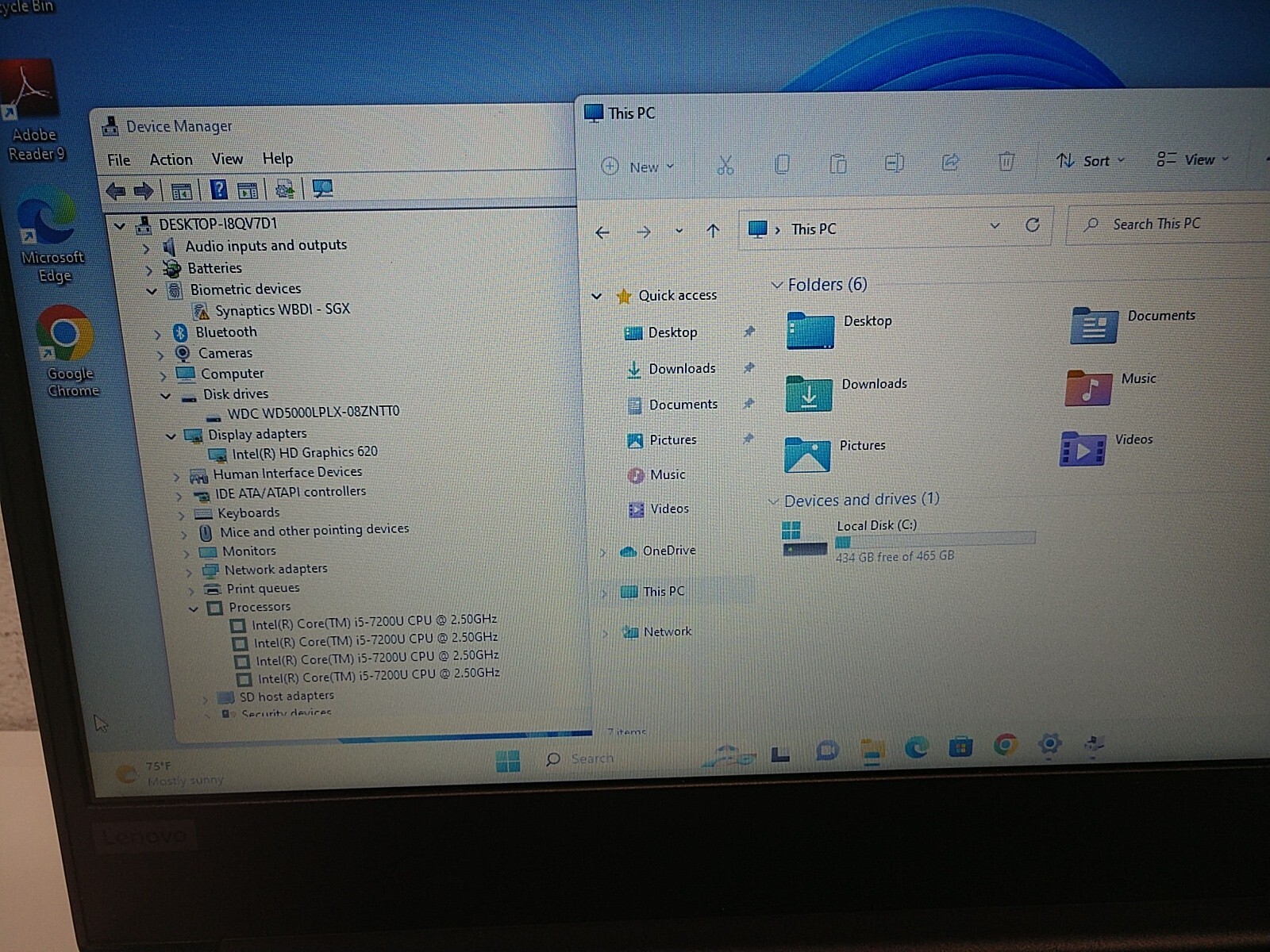The height and width of the screenshot is (952, 1270).
Task: Click the Search This PC field
Action: (1167, 225)
